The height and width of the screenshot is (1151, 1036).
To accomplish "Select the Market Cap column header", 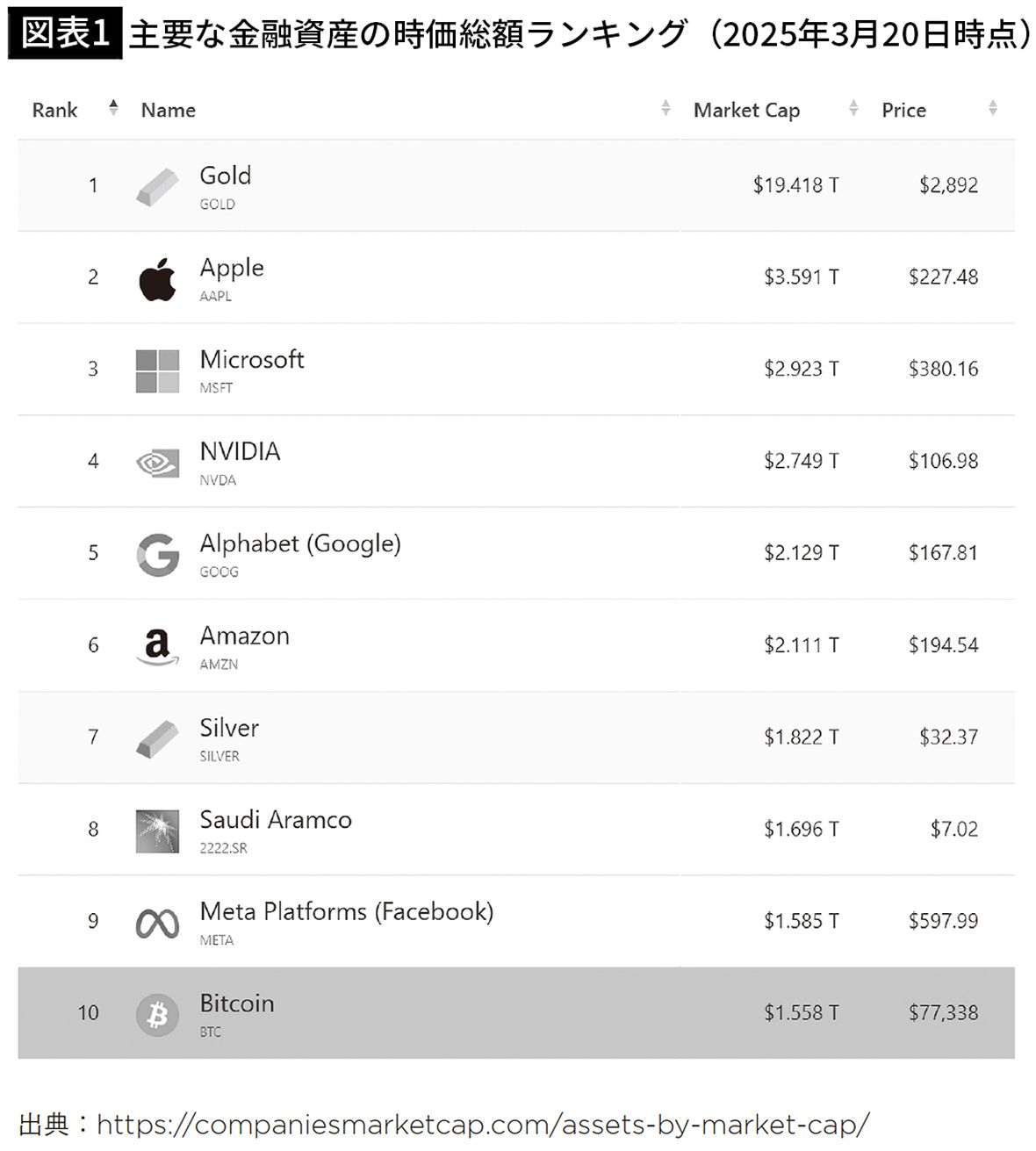I will point(746,111).
